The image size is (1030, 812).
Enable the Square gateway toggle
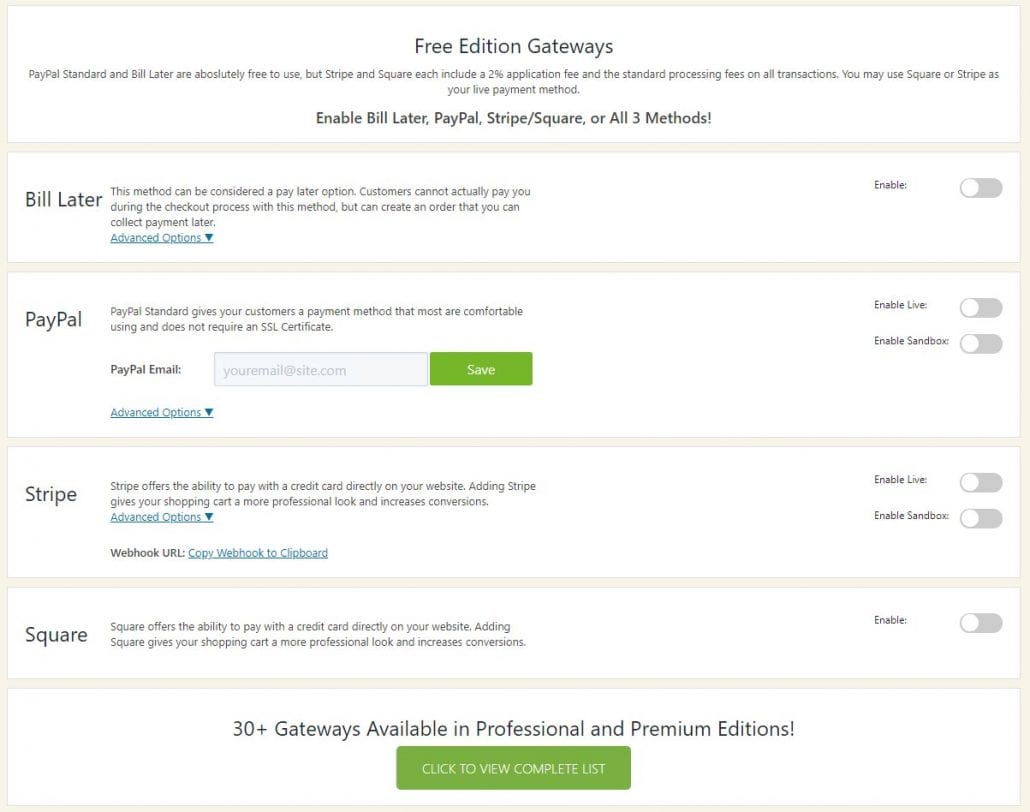coord(980,623)
